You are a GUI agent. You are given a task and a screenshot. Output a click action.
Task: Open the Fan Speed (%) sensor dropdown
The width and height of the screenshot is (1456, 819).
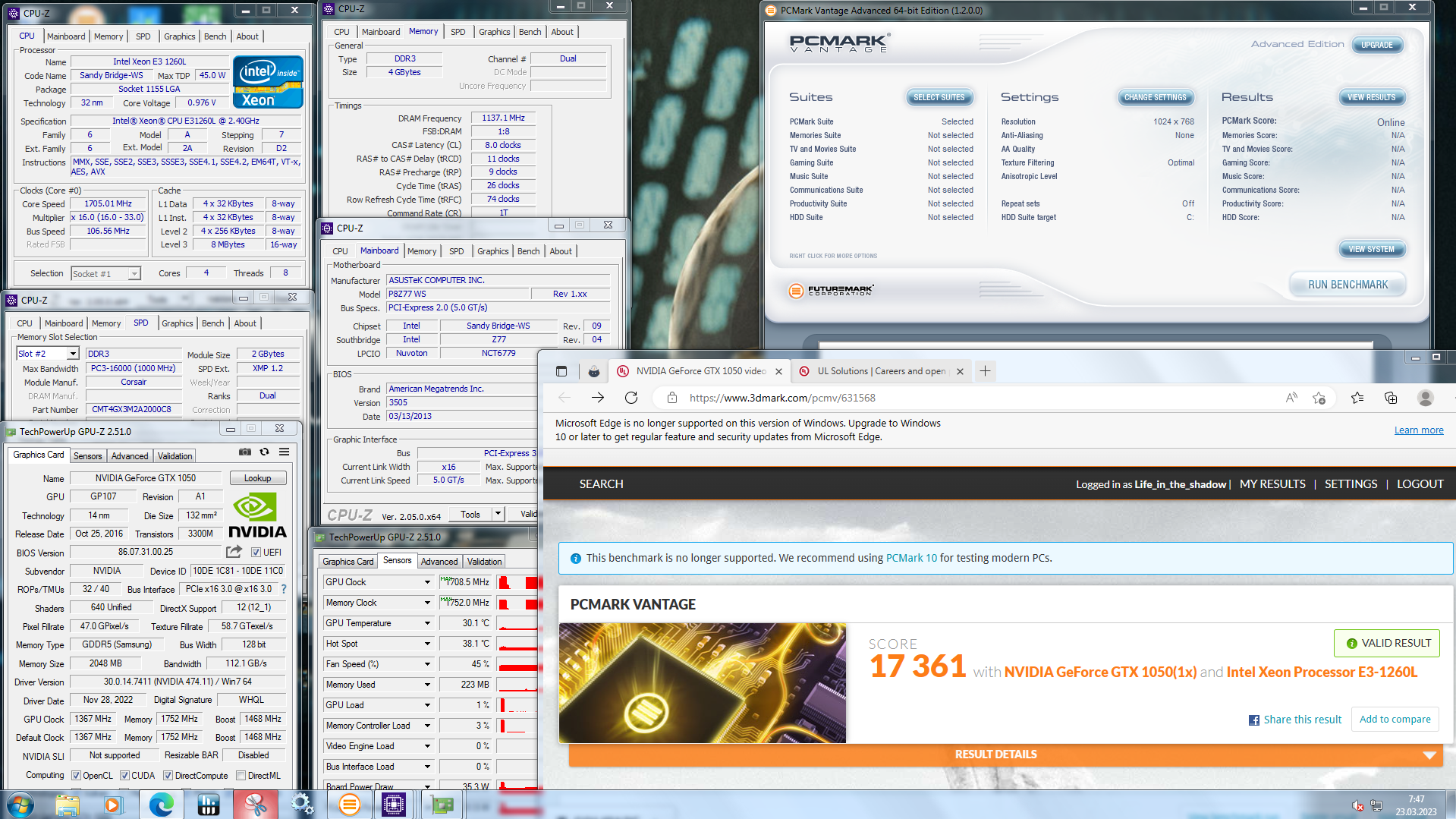[427, 664]
